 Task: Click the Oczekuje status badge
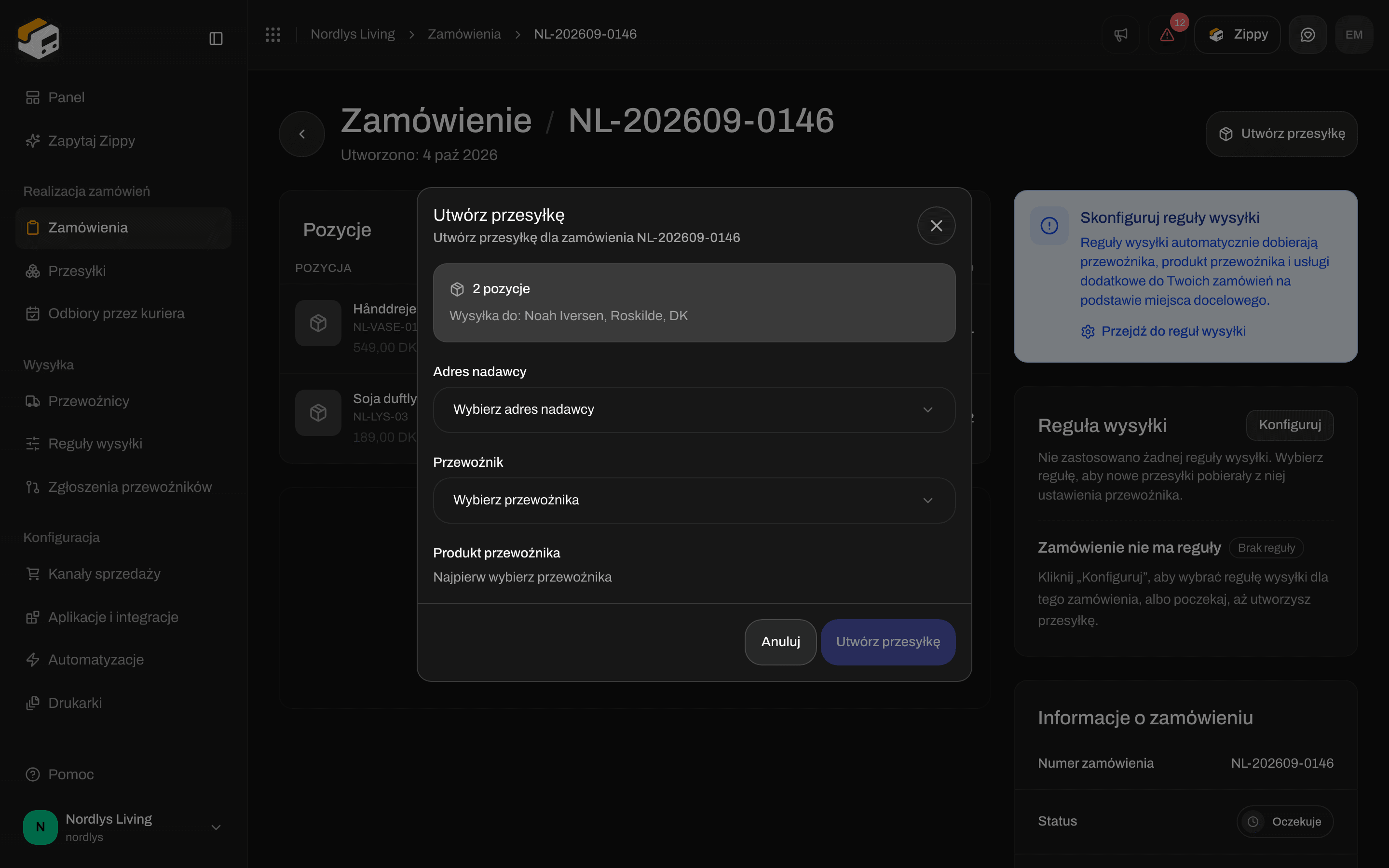[x=1285, y=822]
